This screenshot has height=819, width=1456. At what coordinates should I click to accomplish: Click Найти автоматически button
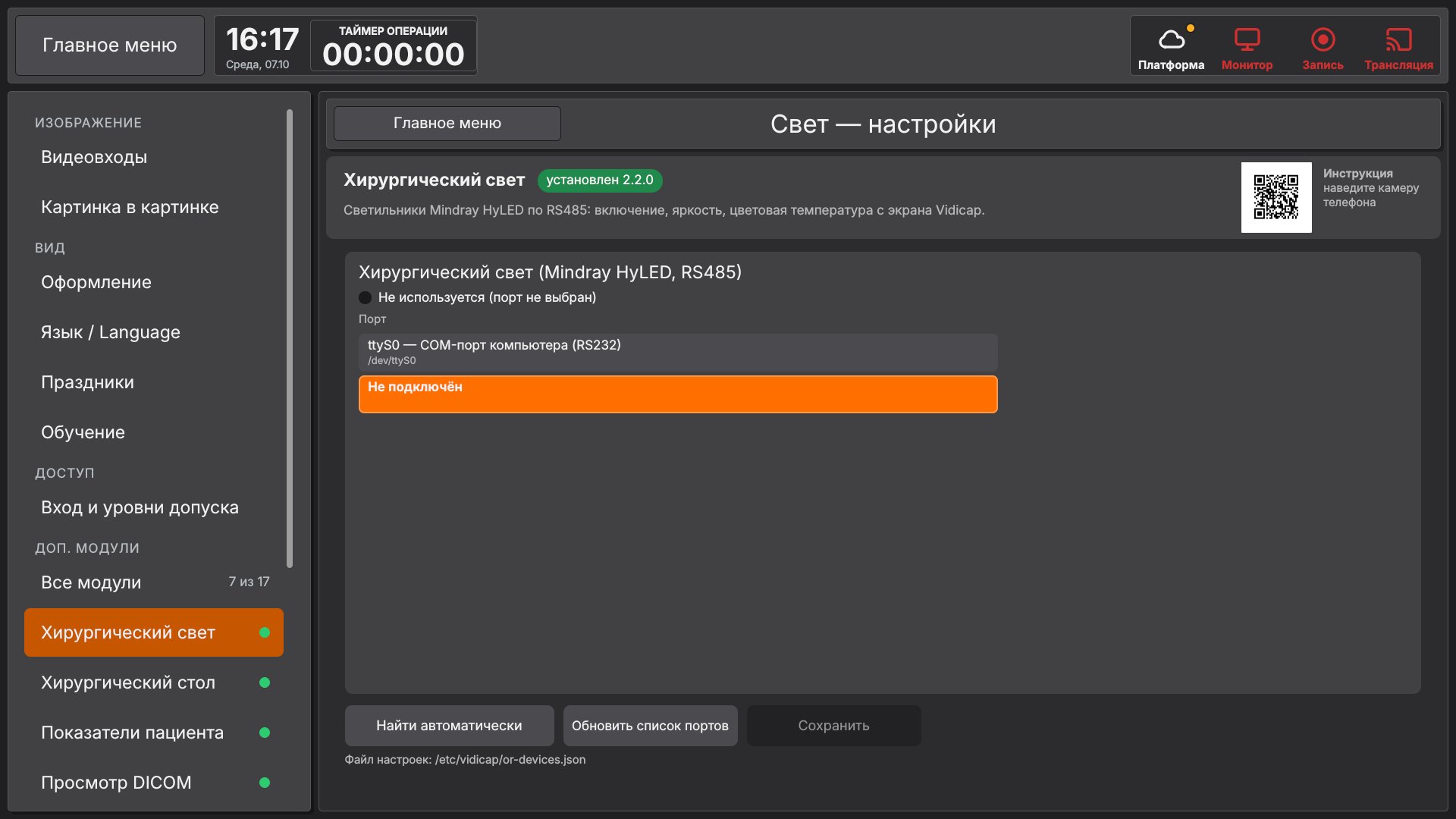point(449,726)
